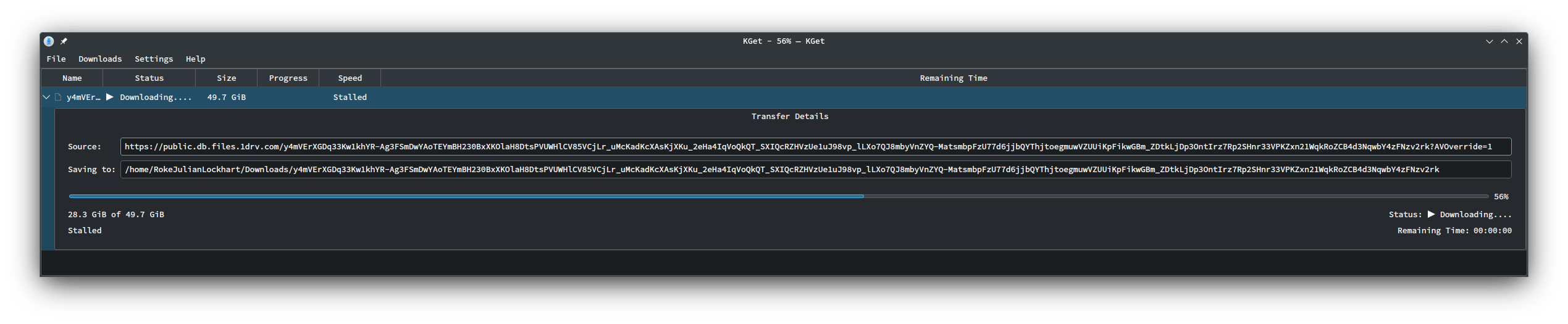1568x324 pixels.
Task: Collapse the y4mVEr transfer details
Action: (x=46, y=98)
